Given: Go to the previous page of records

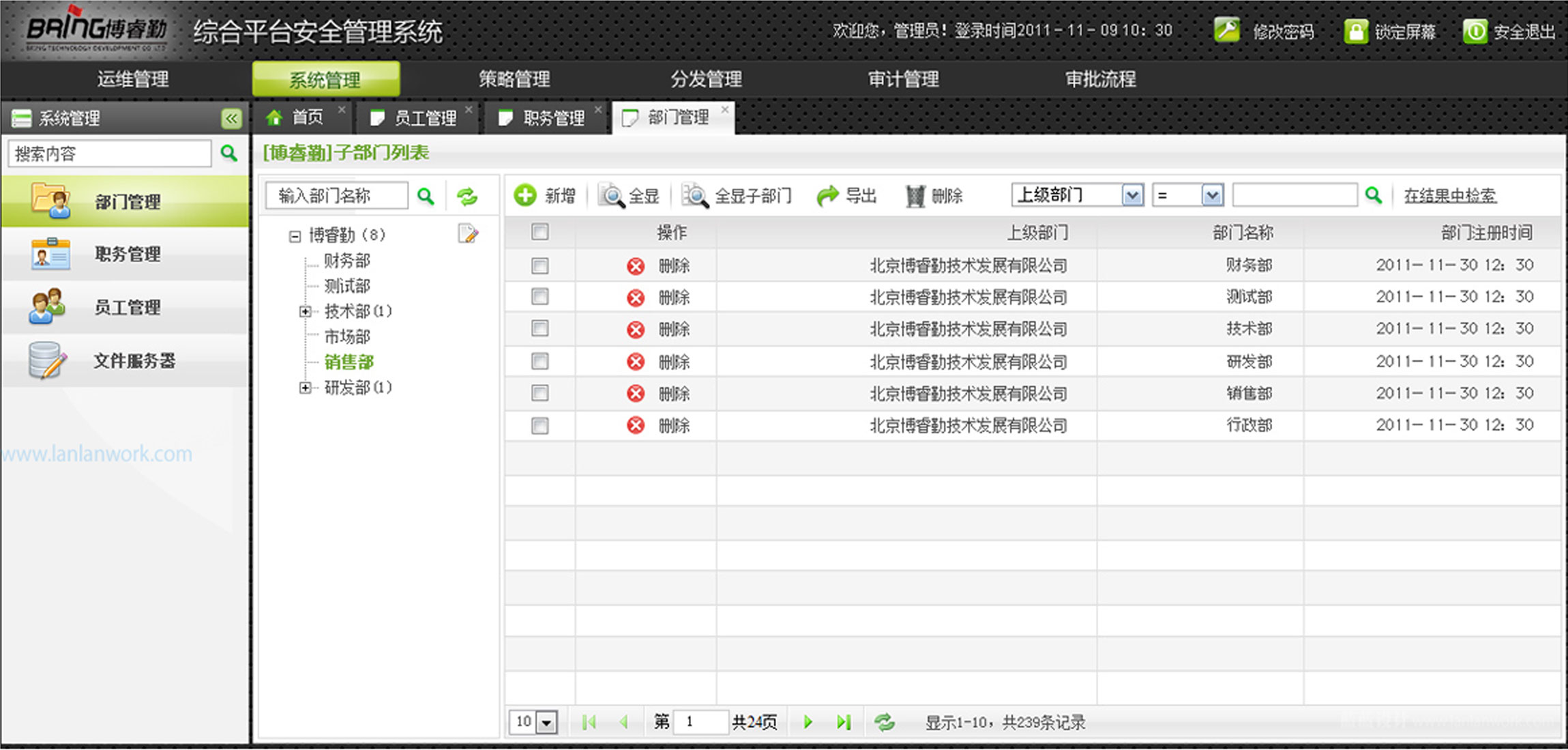Looking at the screenshot, I should [623, 722].
